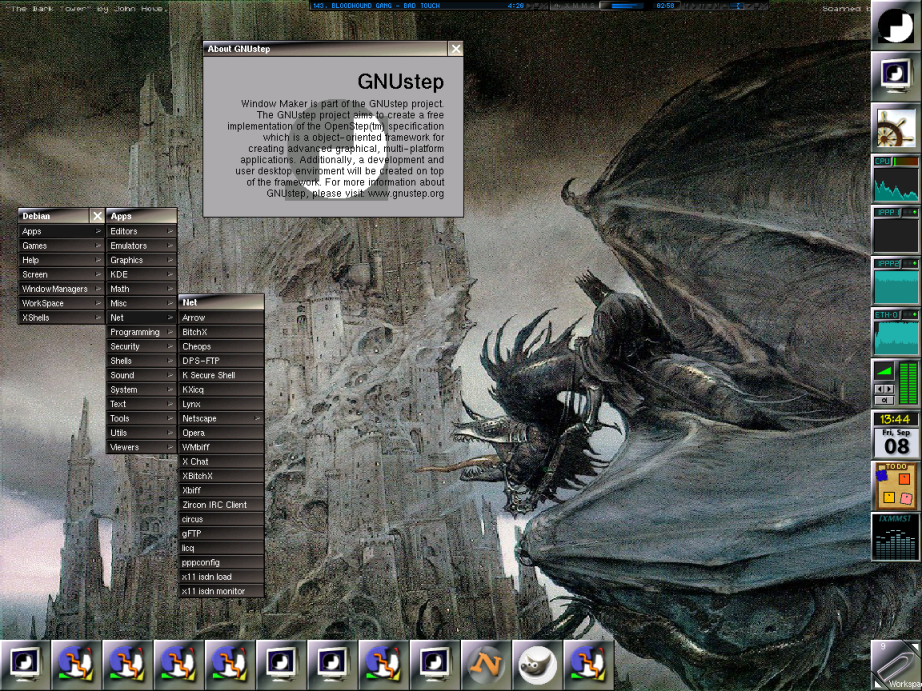Close the About GNUstep window
922x691 pixels.
(x=456, y=49)
